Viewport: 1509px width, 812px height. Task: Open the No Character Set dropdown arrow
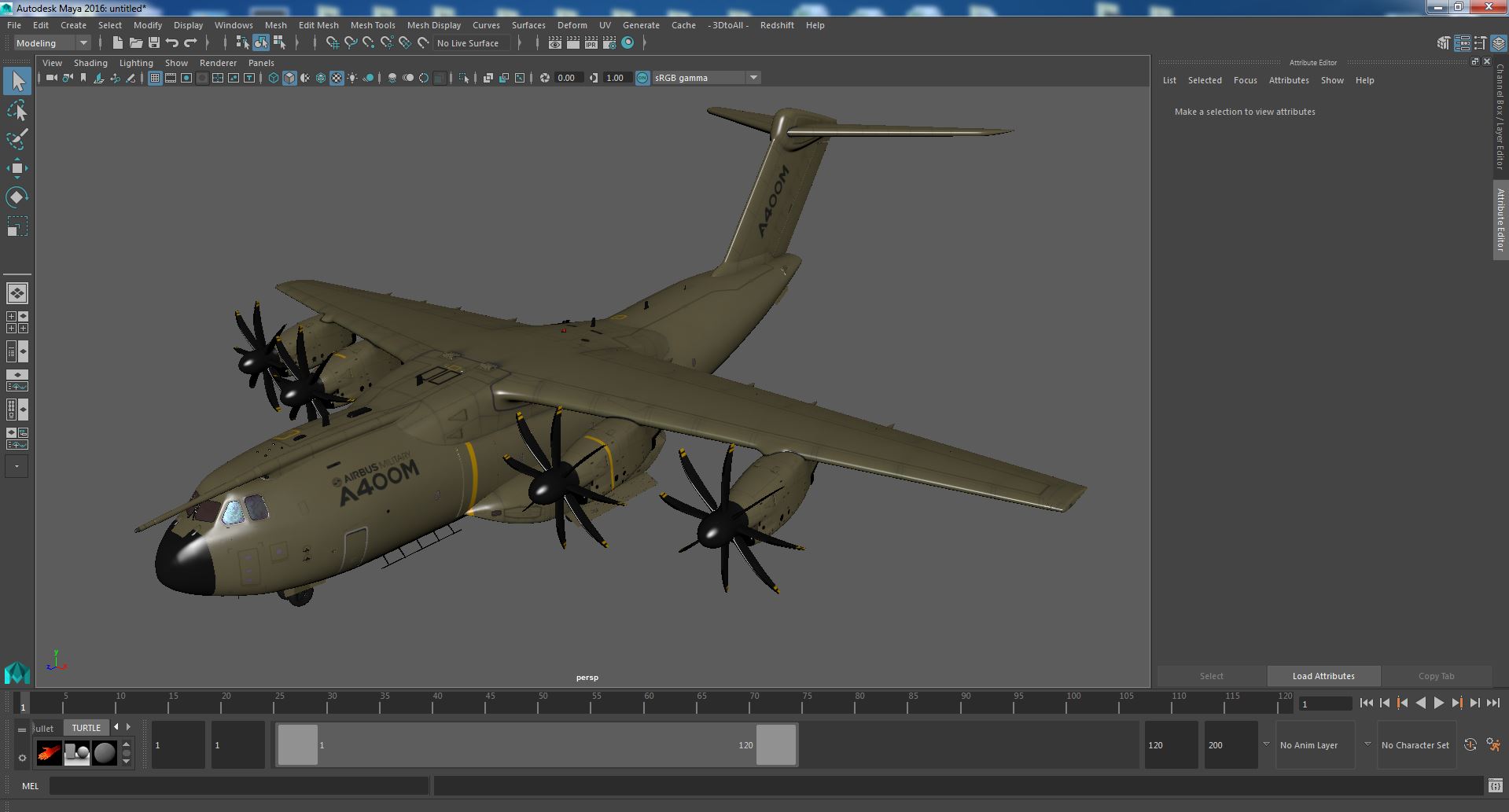(1367, 744)
